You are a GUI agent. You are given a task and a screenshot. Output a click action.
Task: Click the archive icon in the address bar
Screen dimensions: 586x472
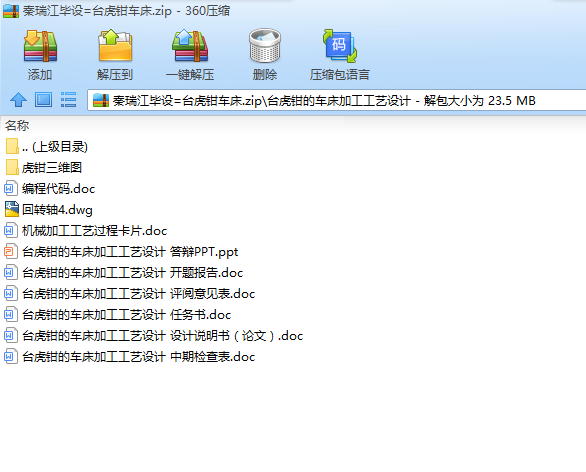[101, 100]
